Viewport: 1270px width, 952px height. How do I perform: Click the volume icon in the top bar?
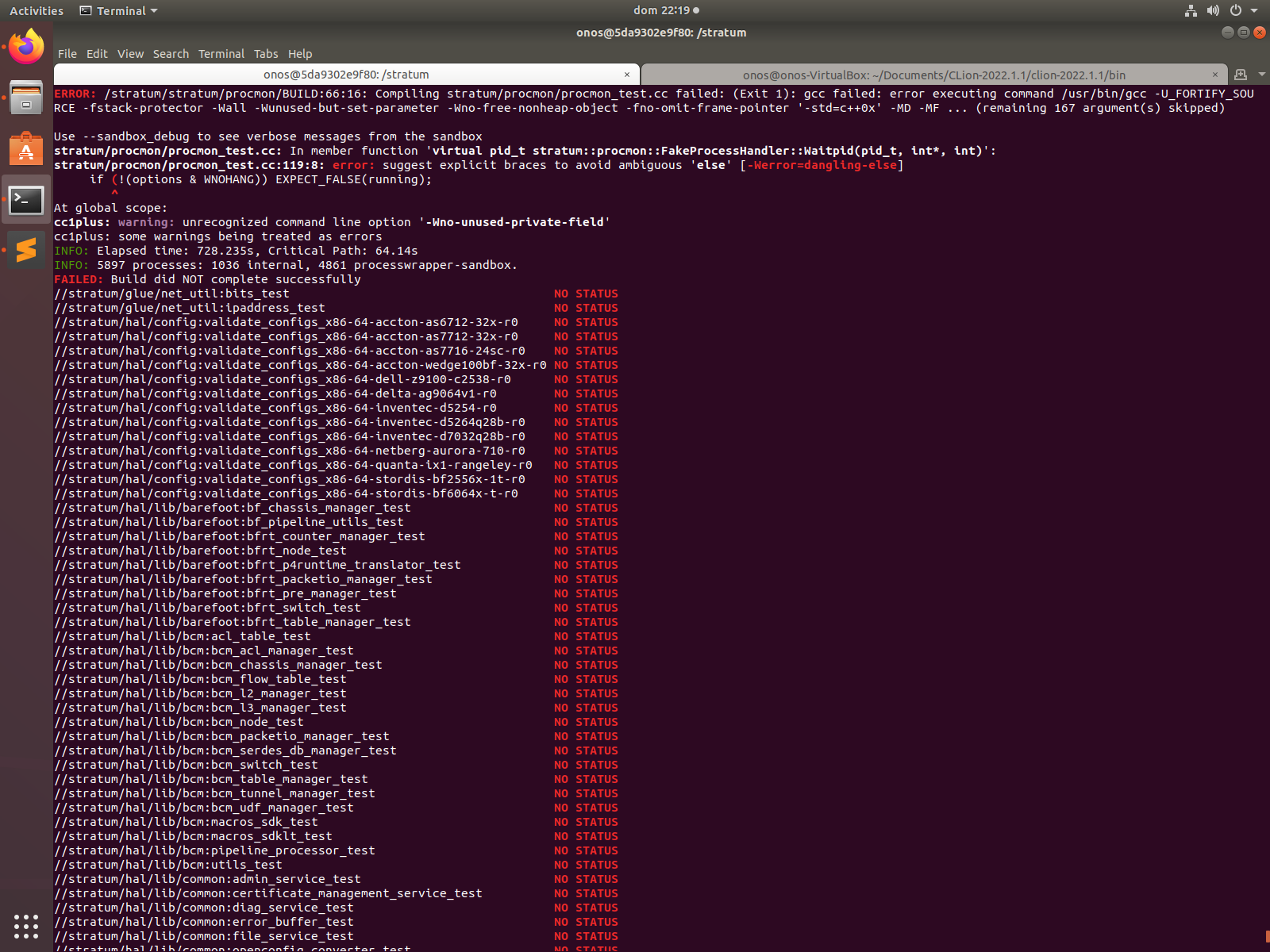click(x=1212, y=10)
